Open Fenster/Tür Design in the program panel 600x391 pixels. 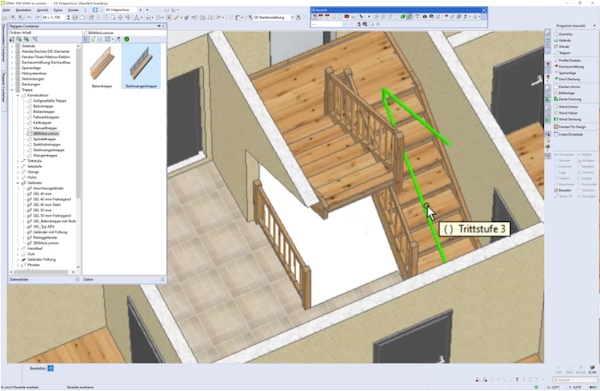point(571,127)
